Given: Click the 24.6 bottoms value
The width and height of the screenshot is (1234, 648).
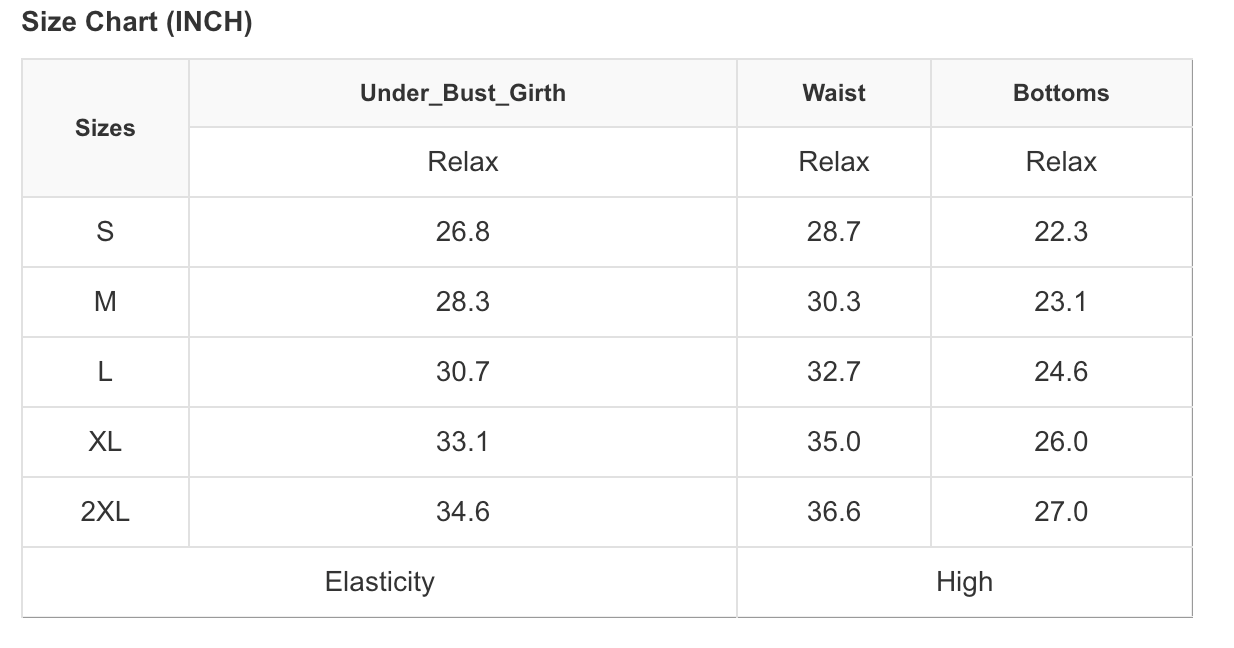Looking at the screenshot, I should tap(1060, 372).
